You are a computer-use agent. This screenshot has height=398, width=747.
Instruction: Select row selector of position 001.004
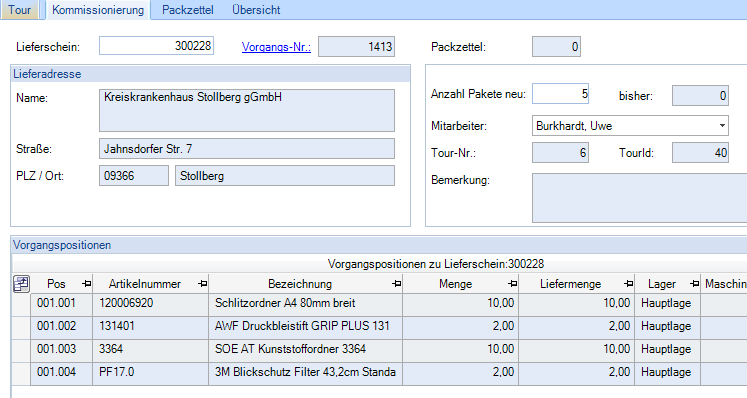[x=21, y=373]
